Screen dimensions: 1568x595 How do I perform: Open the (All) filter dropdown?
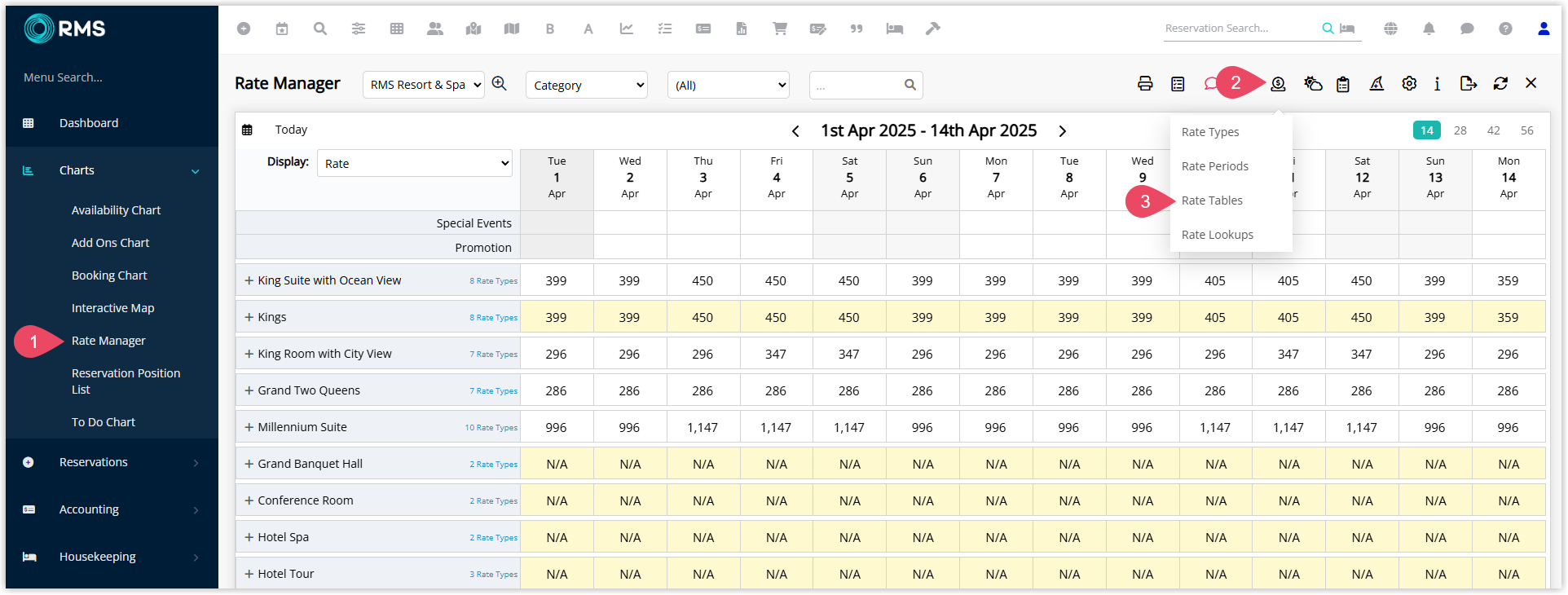pyautogui.click(x=729, y=85)
